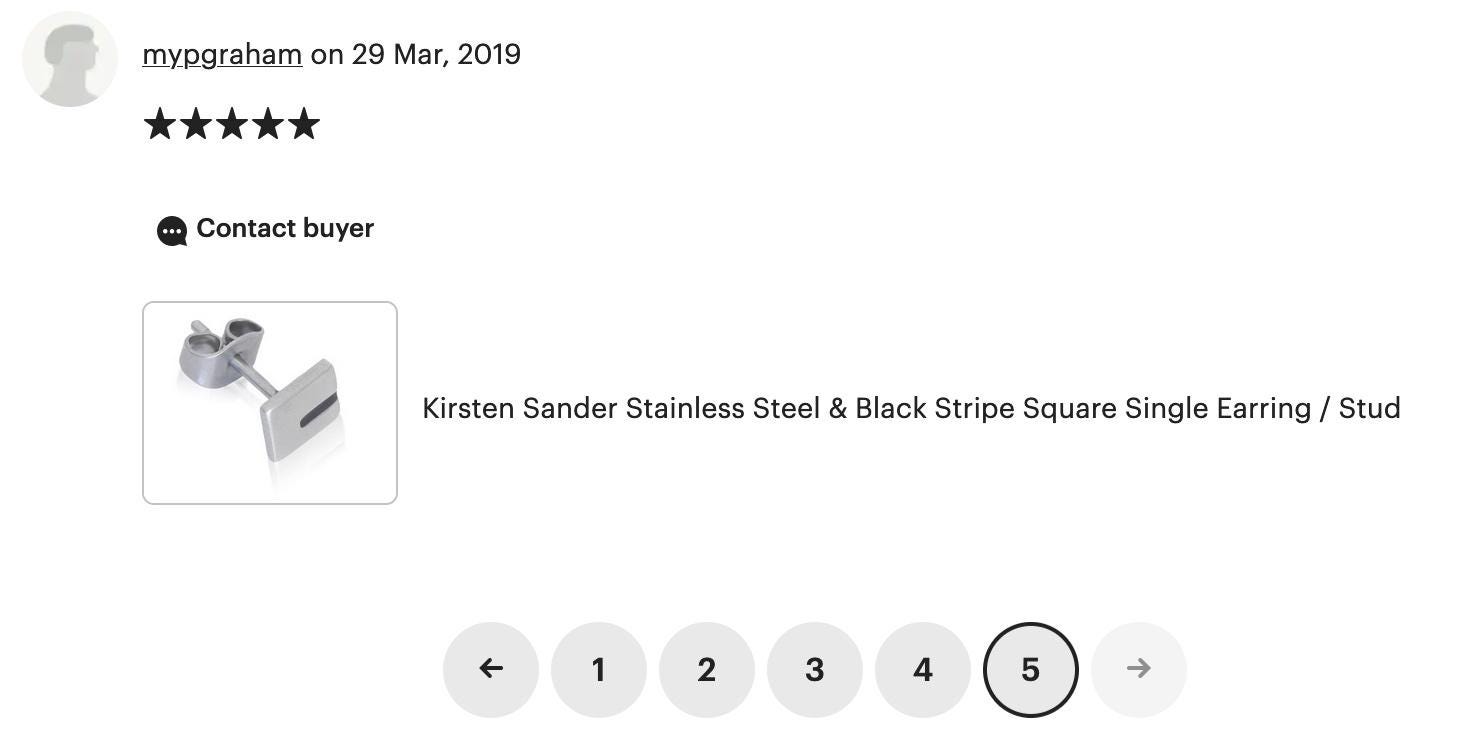Click the greyed-out next page arrow
The image size is (1478, 744).
tap(1139, 669)
